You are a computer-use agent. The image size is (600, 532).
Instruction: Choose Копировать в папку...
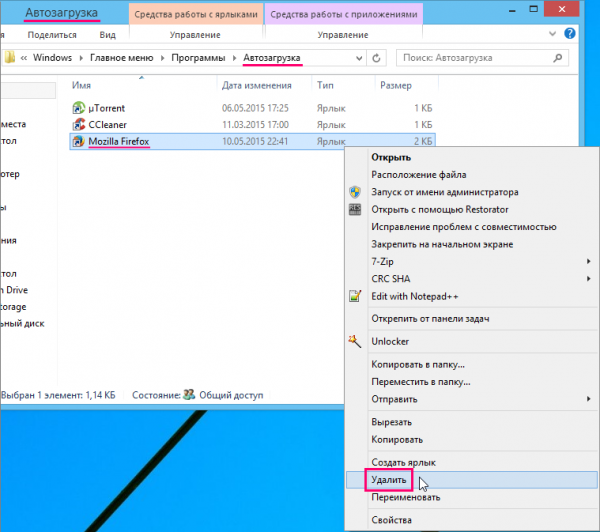(418, 364)
